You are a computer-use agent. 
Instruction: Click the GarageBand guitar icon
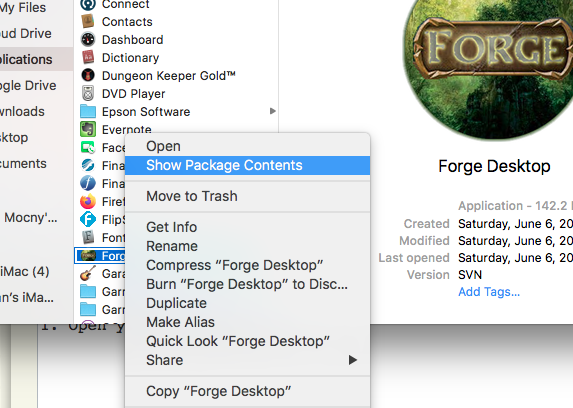(88, 273)
